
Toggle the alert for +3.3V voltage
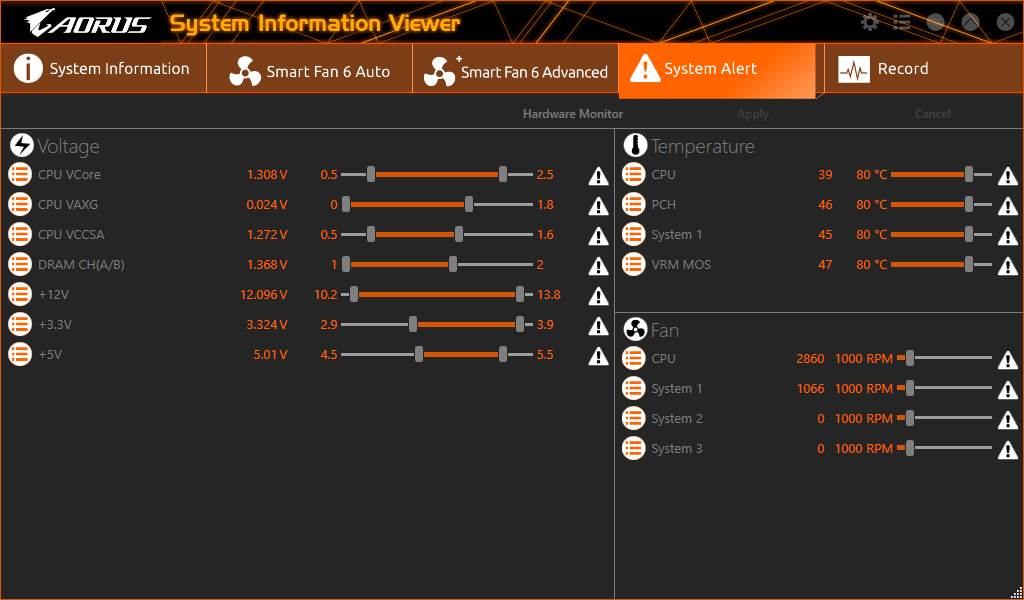(x=598, y=326)
